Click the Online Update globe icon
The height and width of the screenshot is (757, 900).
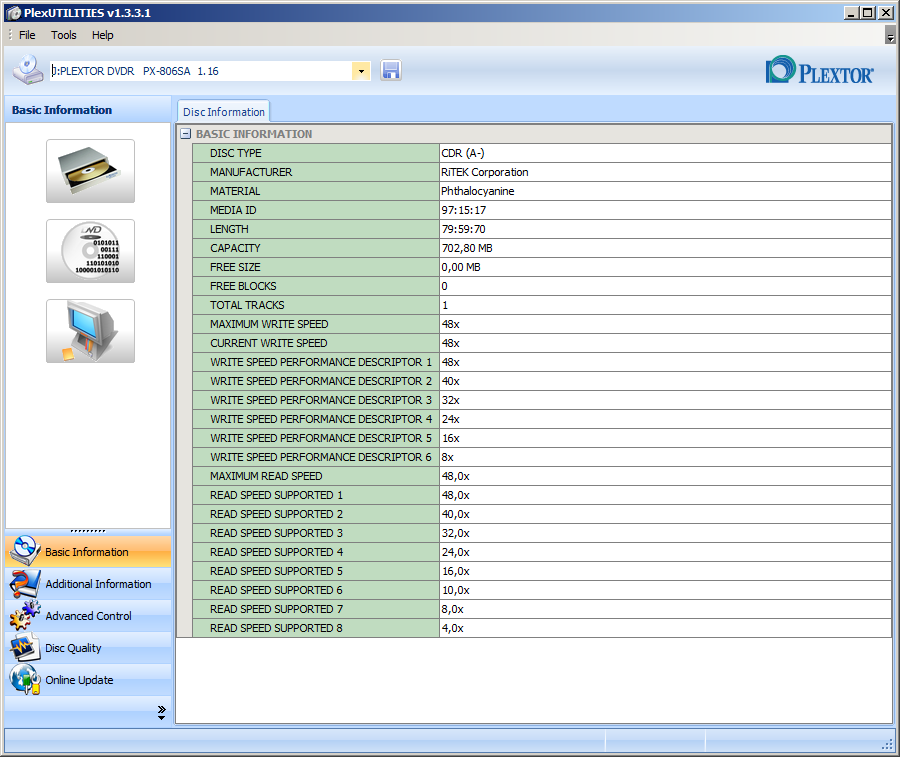coord(25,680)
